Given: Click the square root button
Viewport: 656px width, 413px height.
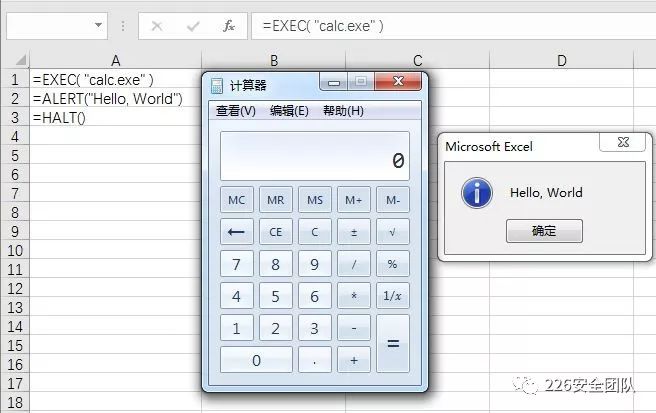Looking at the screenshot, I should pyautogui.click(x=392, y=231).
